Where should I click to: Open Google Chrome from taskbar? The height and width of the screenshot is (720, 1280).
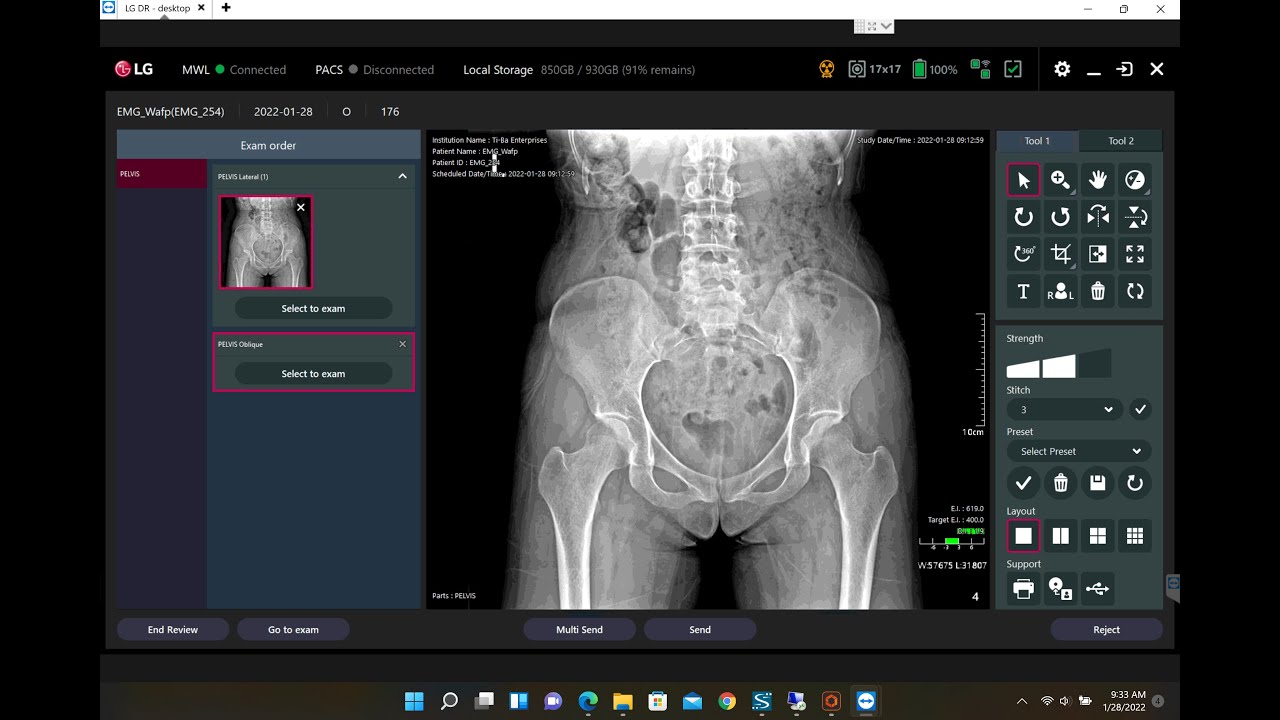pos(727,701)
